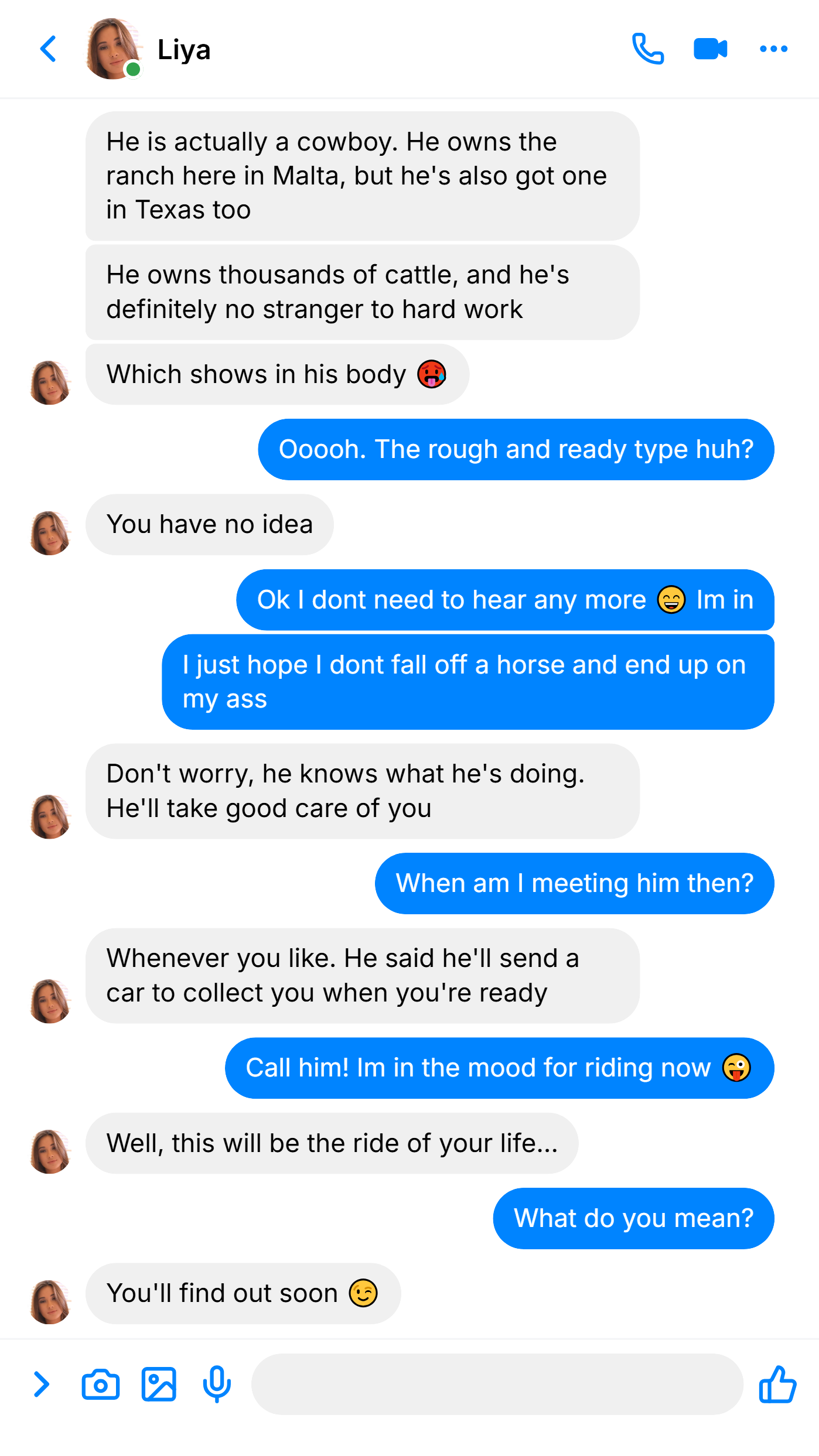The height and width of the screenshot is (1456, 819).
Task: Select the "You have no idea" message
Action: tap(210, 525)
